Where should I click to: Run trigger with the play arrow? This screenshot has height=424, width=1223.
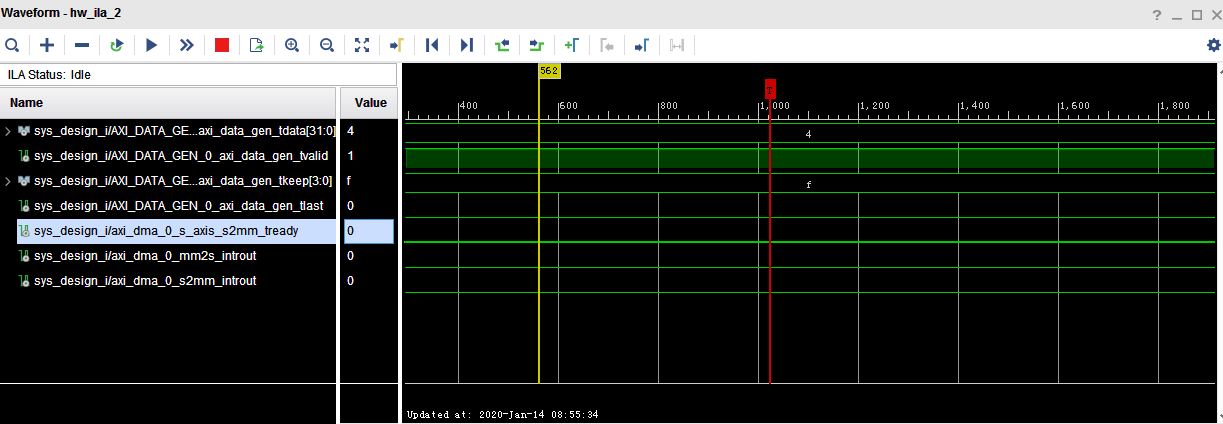[x=152, y=45]
